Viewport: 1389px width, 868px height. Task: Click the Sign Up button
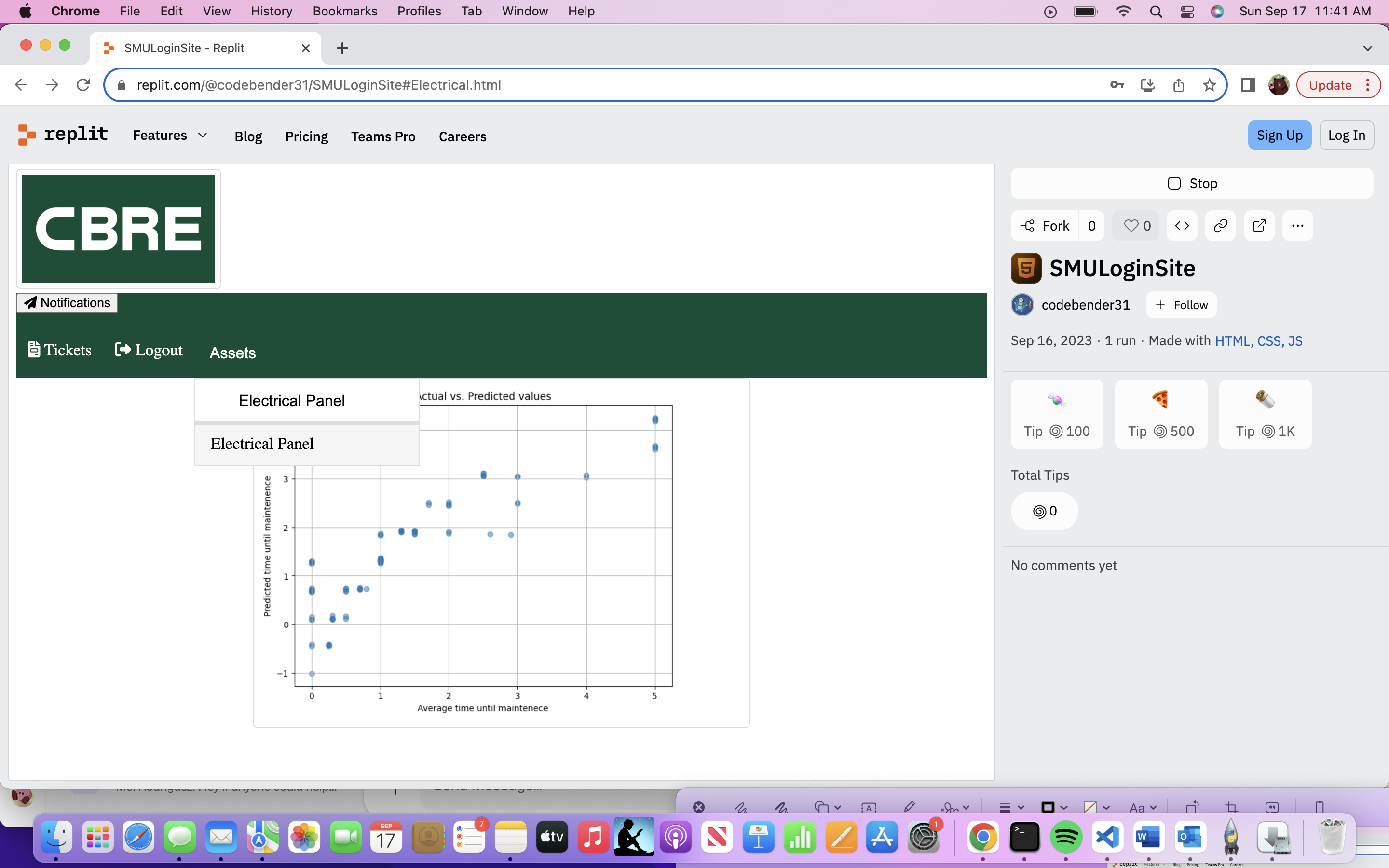[x=1279, y=136]
